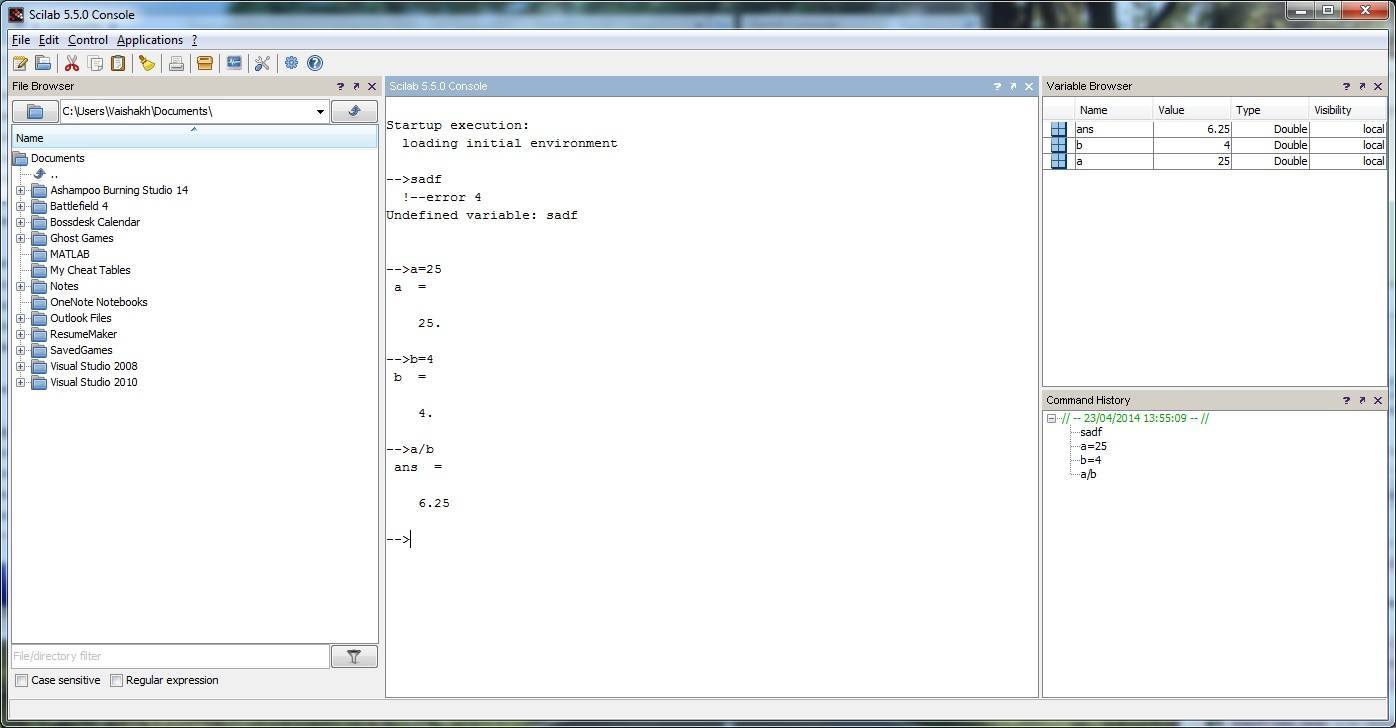1396x728 pixels.
Task: Sort variables by Type column header
Action: (1270, 110)
